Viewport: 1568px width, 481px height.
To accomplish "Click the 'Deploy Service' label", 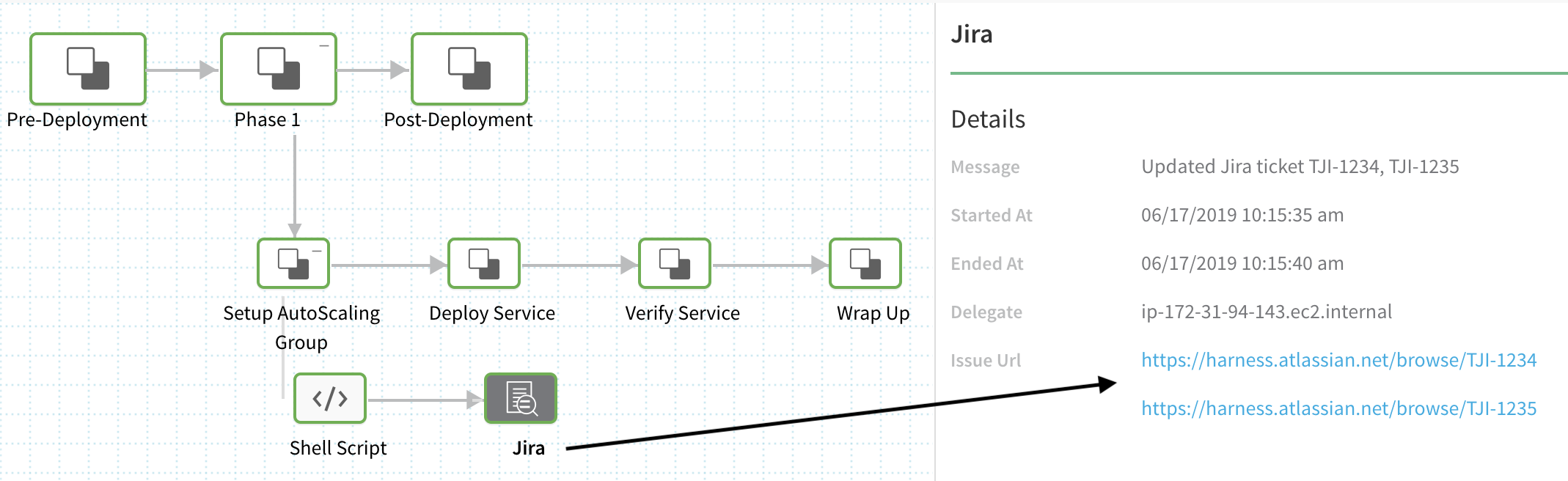I will [x=492, y=313].
